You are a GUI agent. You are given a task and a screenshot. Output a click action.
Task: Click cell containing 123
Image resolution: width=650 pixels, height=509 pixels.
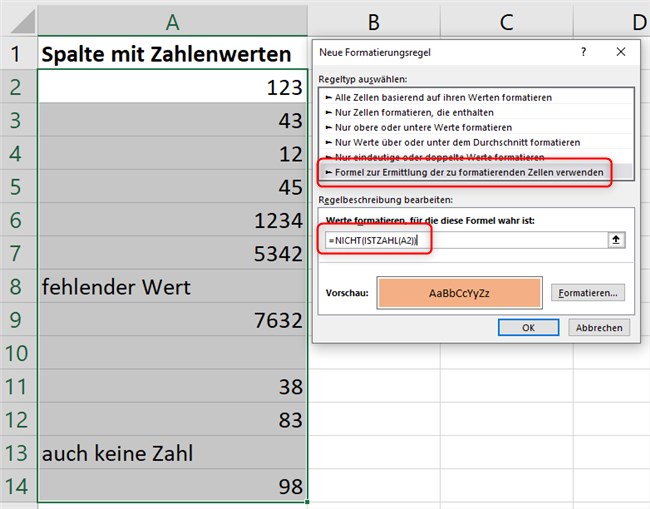(172, 87)
